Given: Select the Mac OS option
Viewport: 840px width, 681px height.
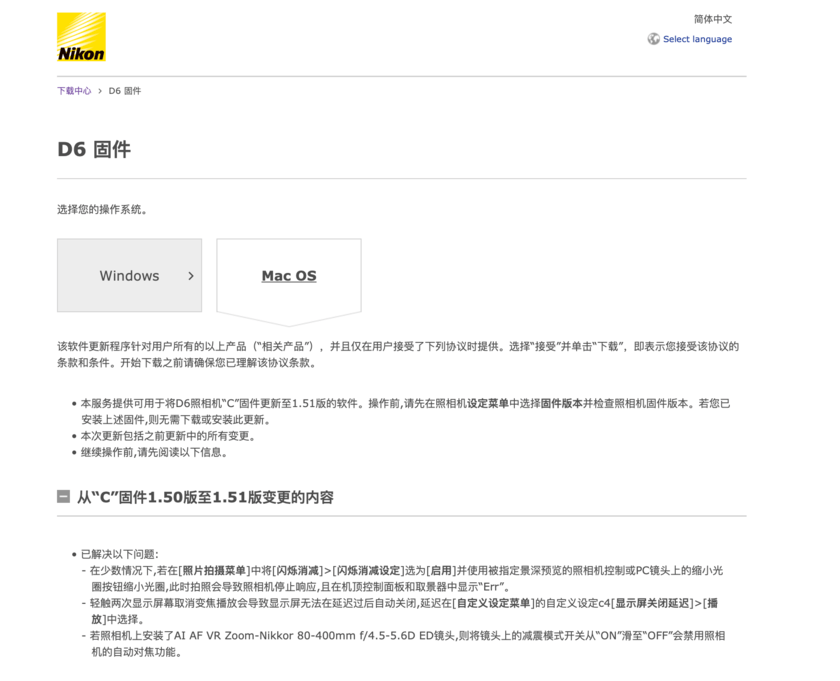Looking at the screenshot, I should click(288, 275).
